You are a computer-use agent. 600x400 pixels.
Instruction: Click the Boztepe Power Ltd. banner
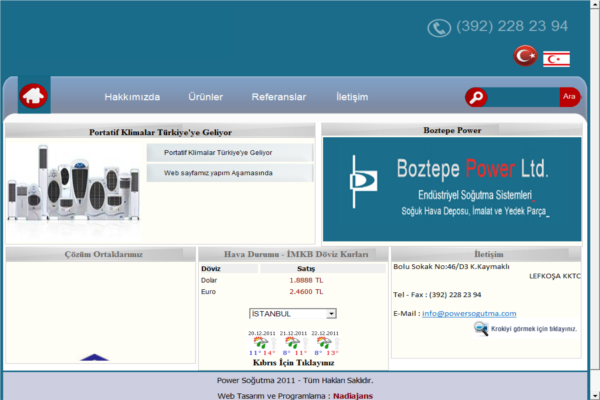452,189
